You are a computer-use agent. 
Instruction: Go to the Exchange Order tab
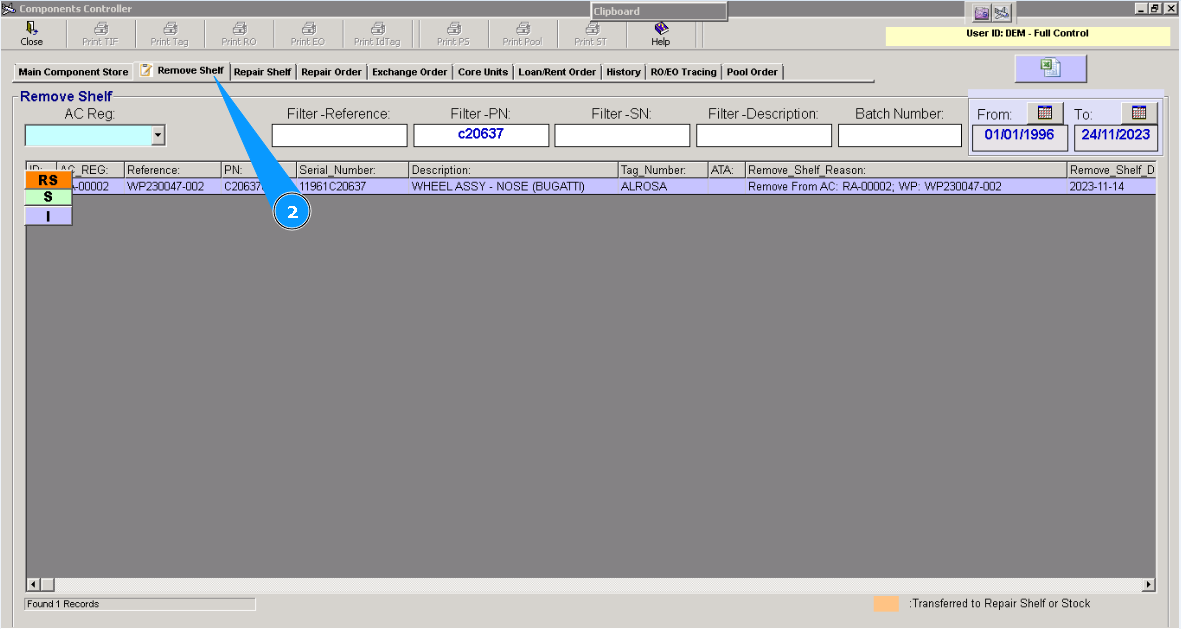click(410, 72)
